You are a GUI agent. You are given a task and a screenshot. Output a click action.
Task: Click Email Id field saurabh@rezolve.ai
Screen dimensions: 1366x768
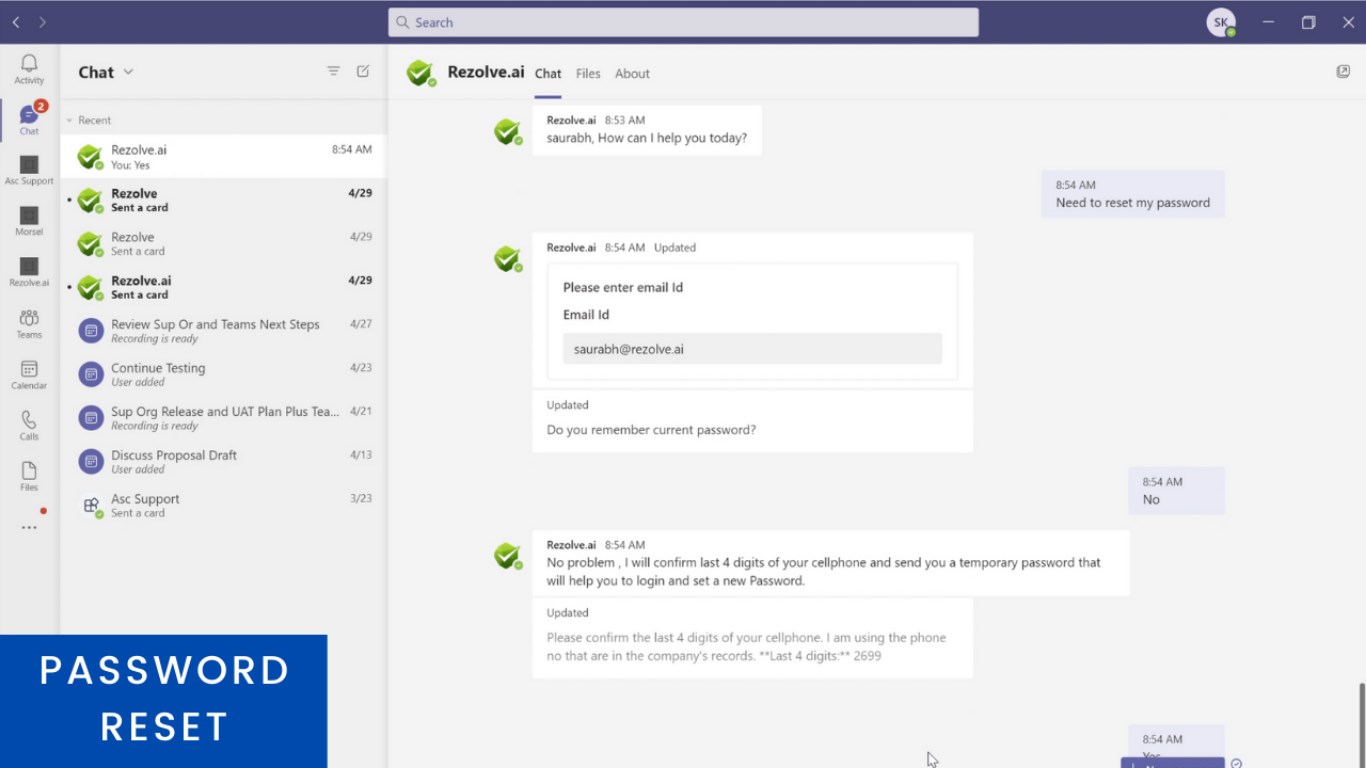tap(752, 349)
